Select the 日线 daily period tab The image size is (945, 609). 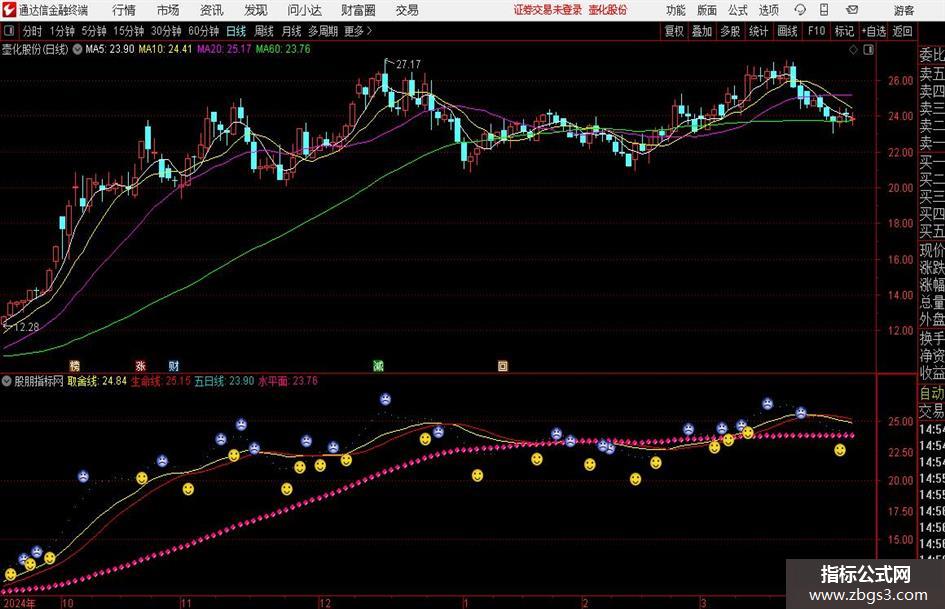(236, 31)
